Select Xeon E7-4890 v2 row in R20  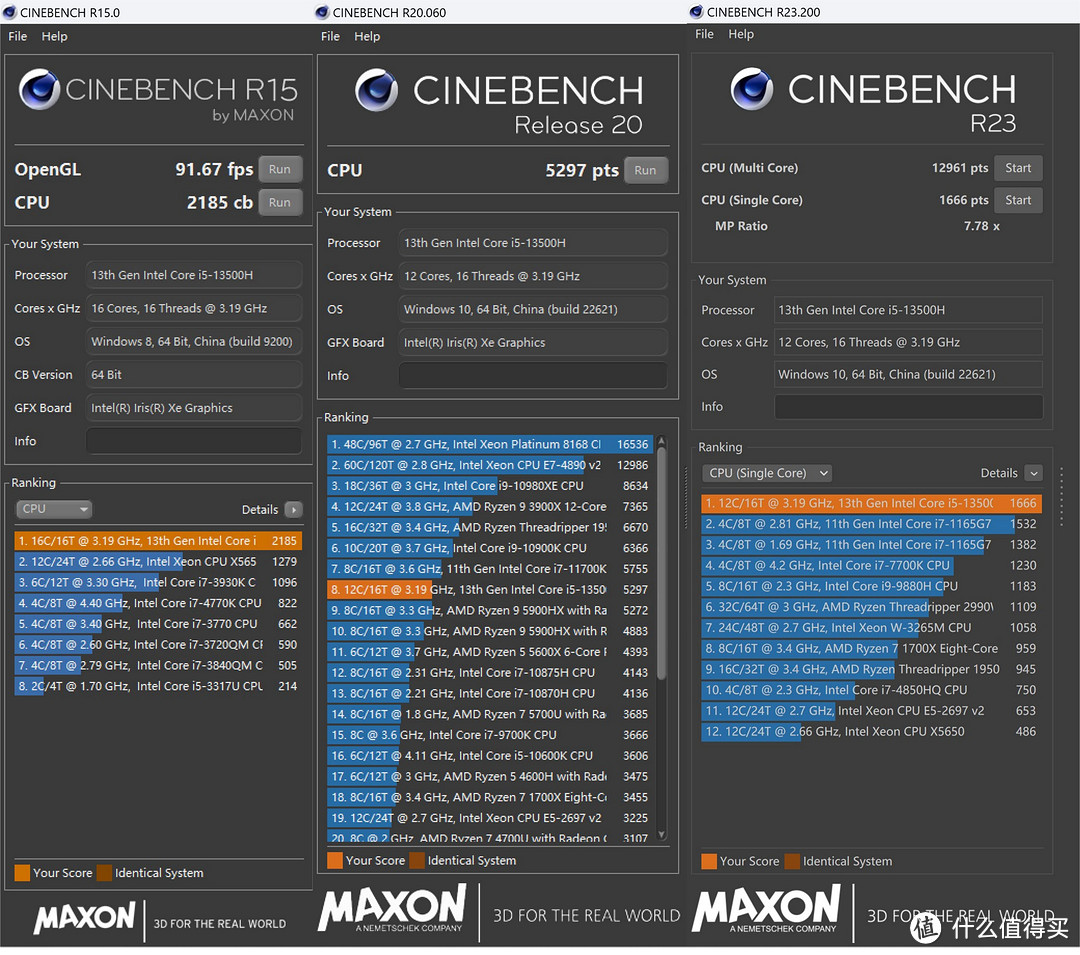490,465
